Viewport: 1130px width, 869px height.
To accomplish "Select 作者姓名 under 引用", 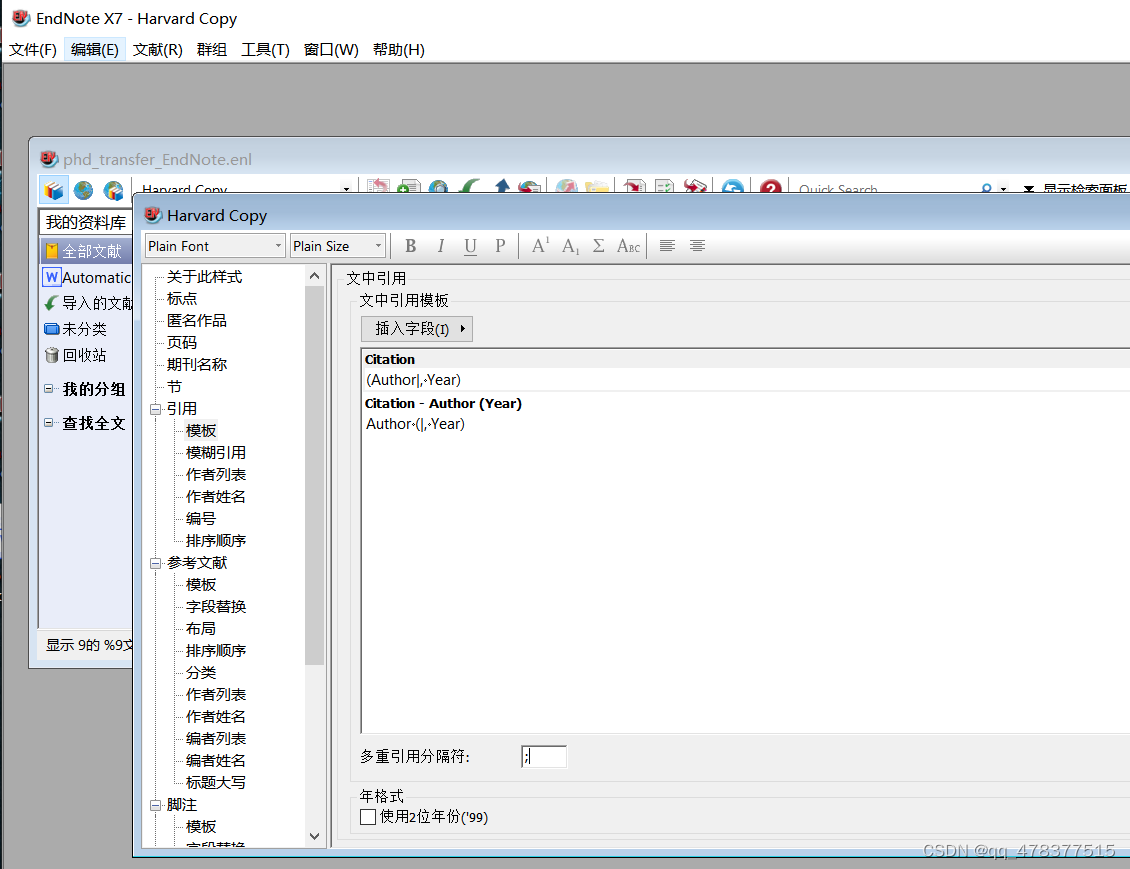I will coord(216,496).
